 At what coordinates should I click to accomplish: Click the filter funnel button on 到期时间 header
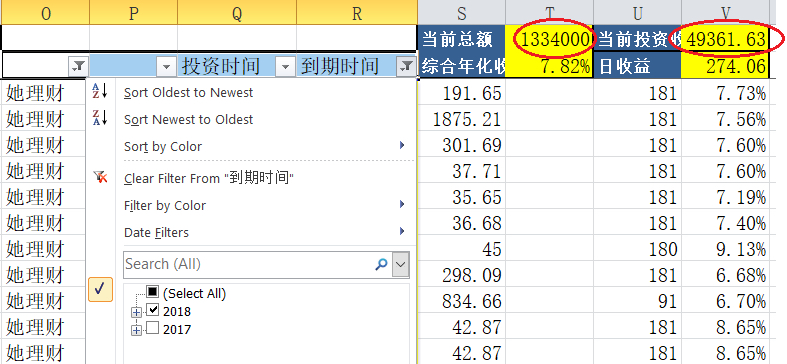pos(406,66)
